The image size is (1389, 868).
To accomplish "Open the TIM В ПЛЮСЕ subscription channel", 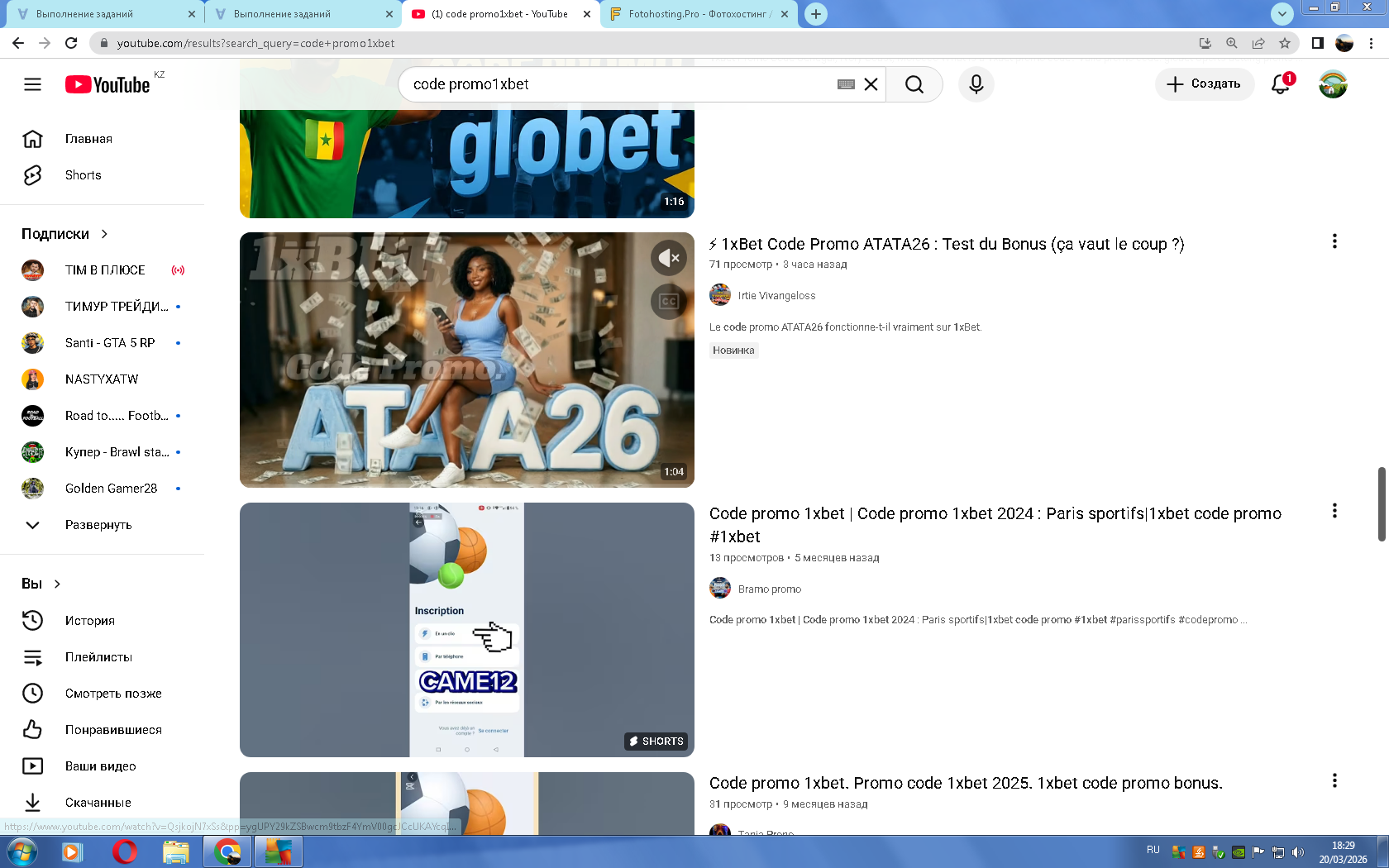I will (102, 270).
